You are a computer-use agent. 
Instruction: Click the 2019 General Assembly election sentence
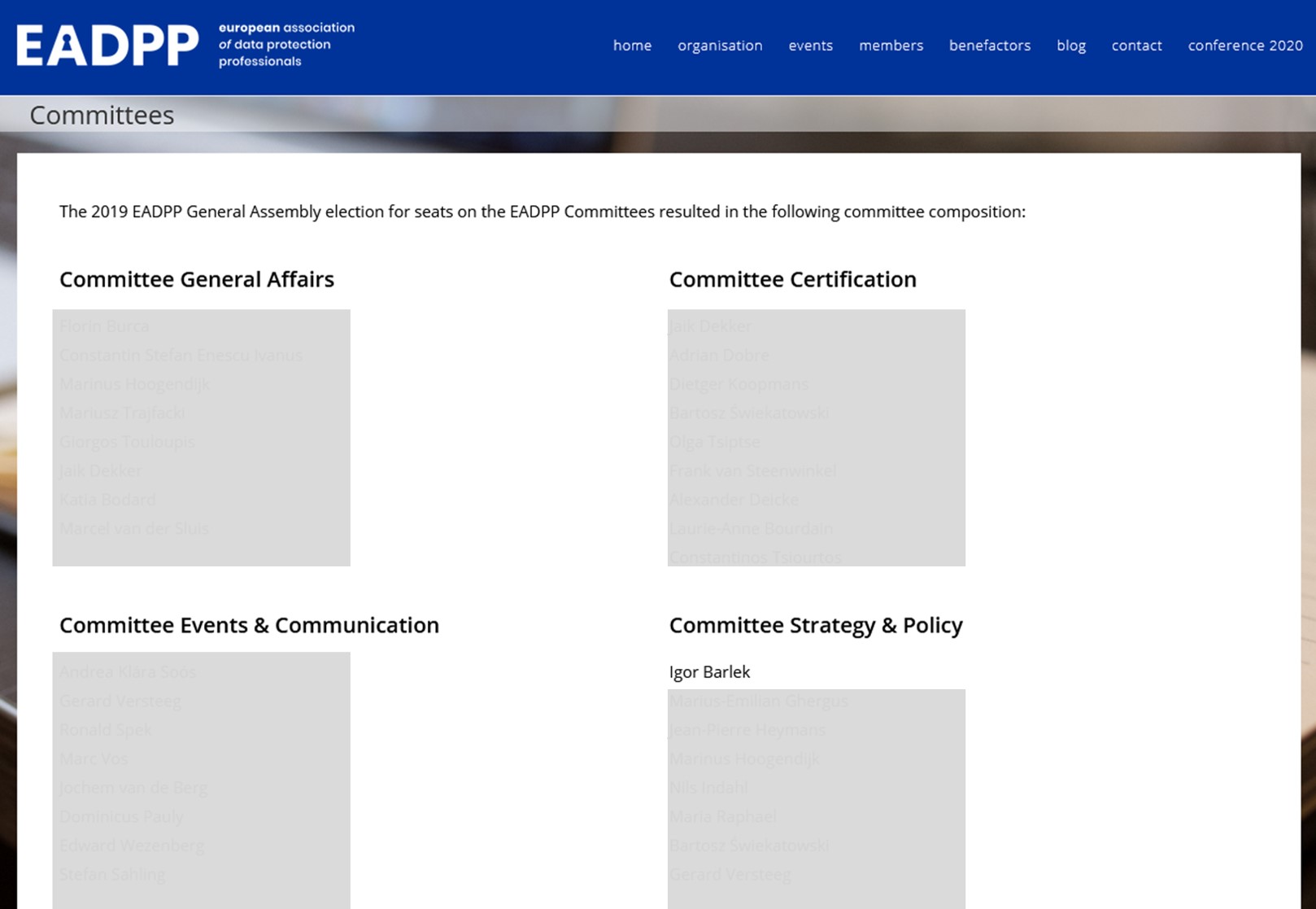coord(543,212)
